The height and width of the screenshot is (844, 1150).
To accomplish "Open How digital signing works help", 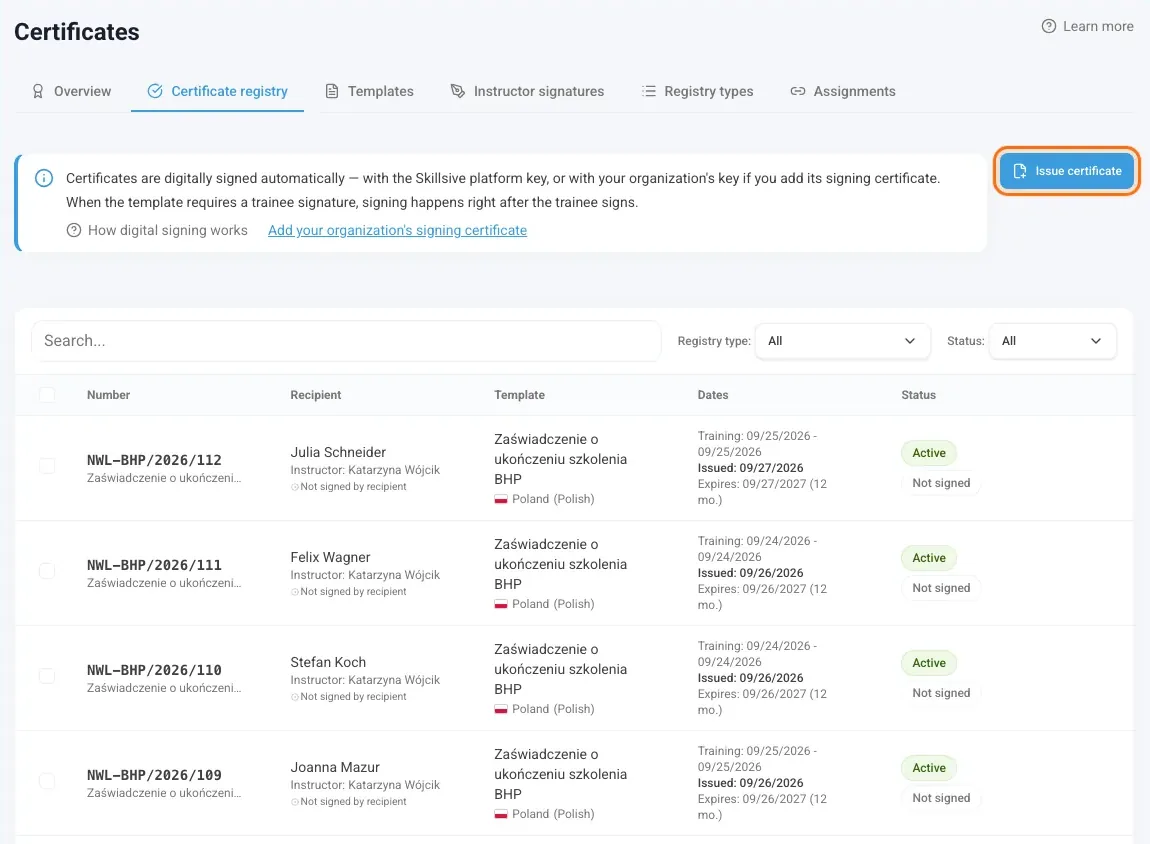I will click(157, 230).
